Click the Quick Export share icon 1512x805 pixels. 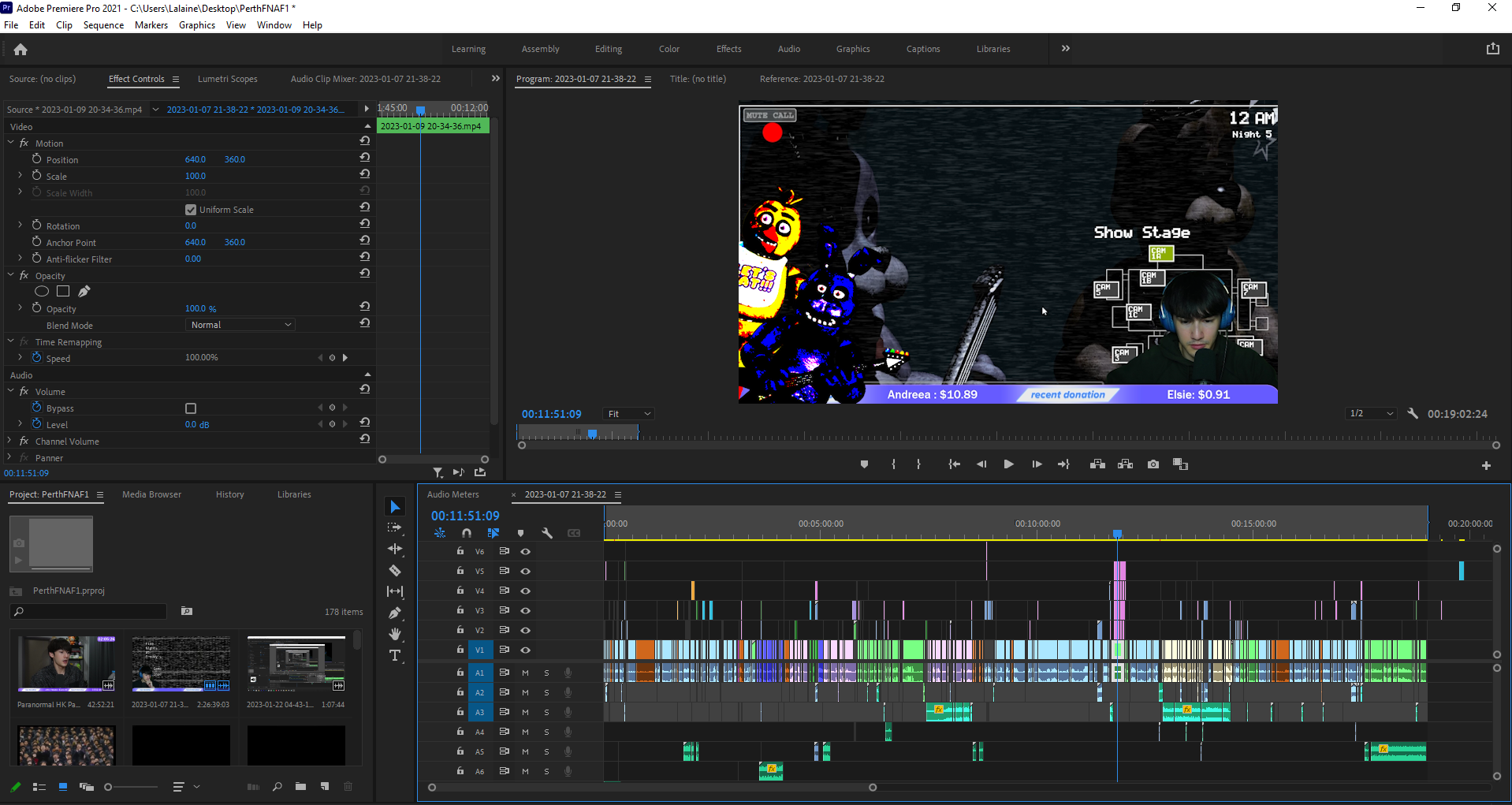click(x=1492, y=49)
